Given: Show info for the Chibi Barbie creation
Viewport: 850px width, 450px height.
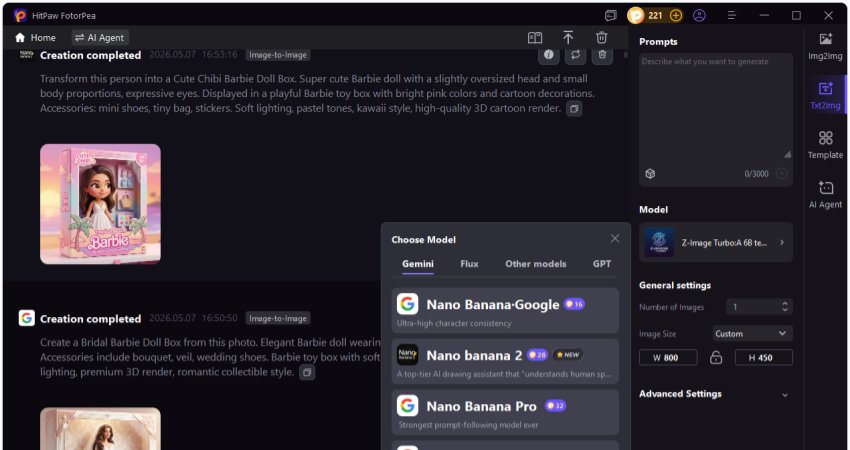Looking at the screenshot, I should (549, 55).
